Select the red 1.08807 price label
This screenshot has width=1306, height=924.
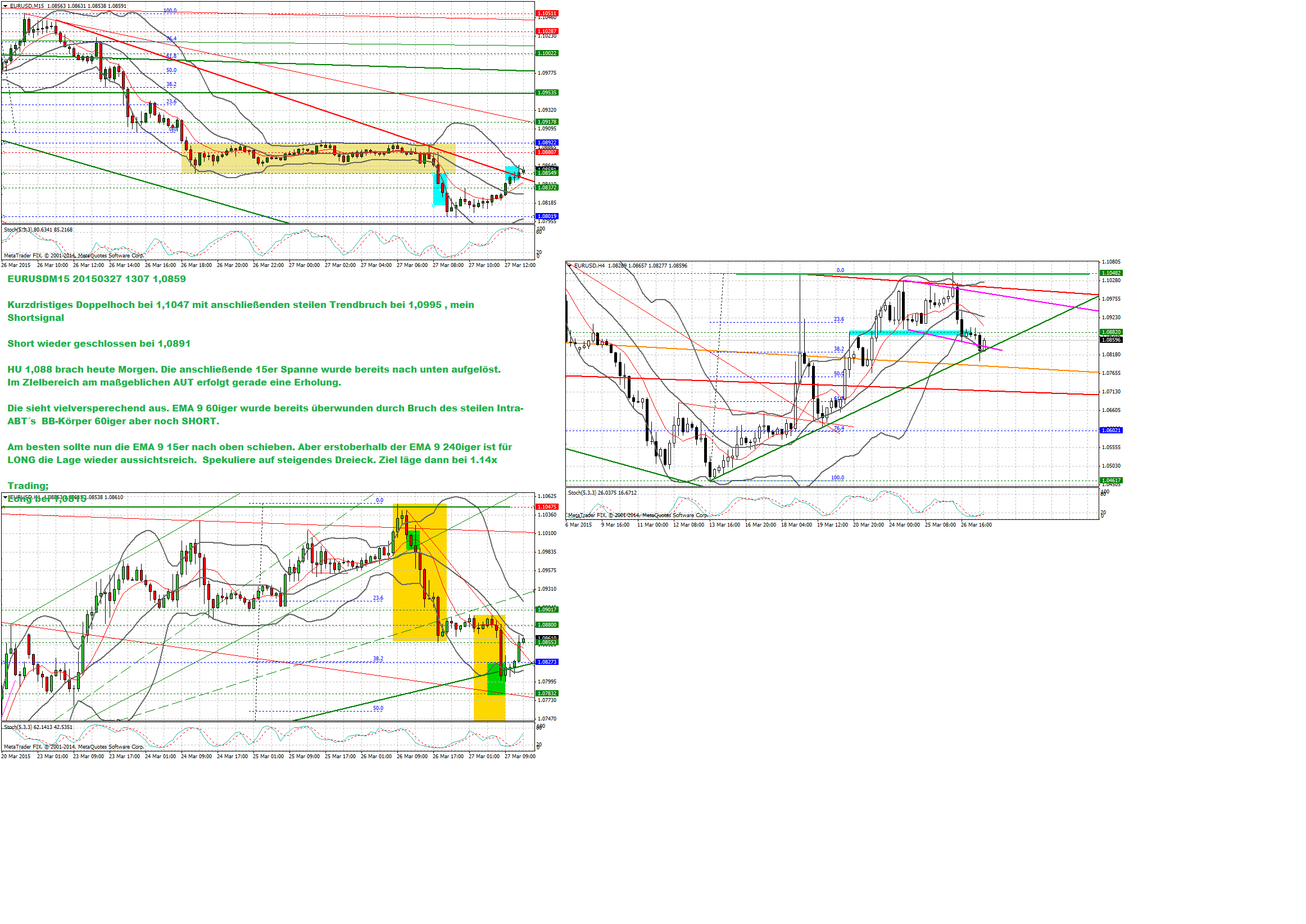point(547,152)
